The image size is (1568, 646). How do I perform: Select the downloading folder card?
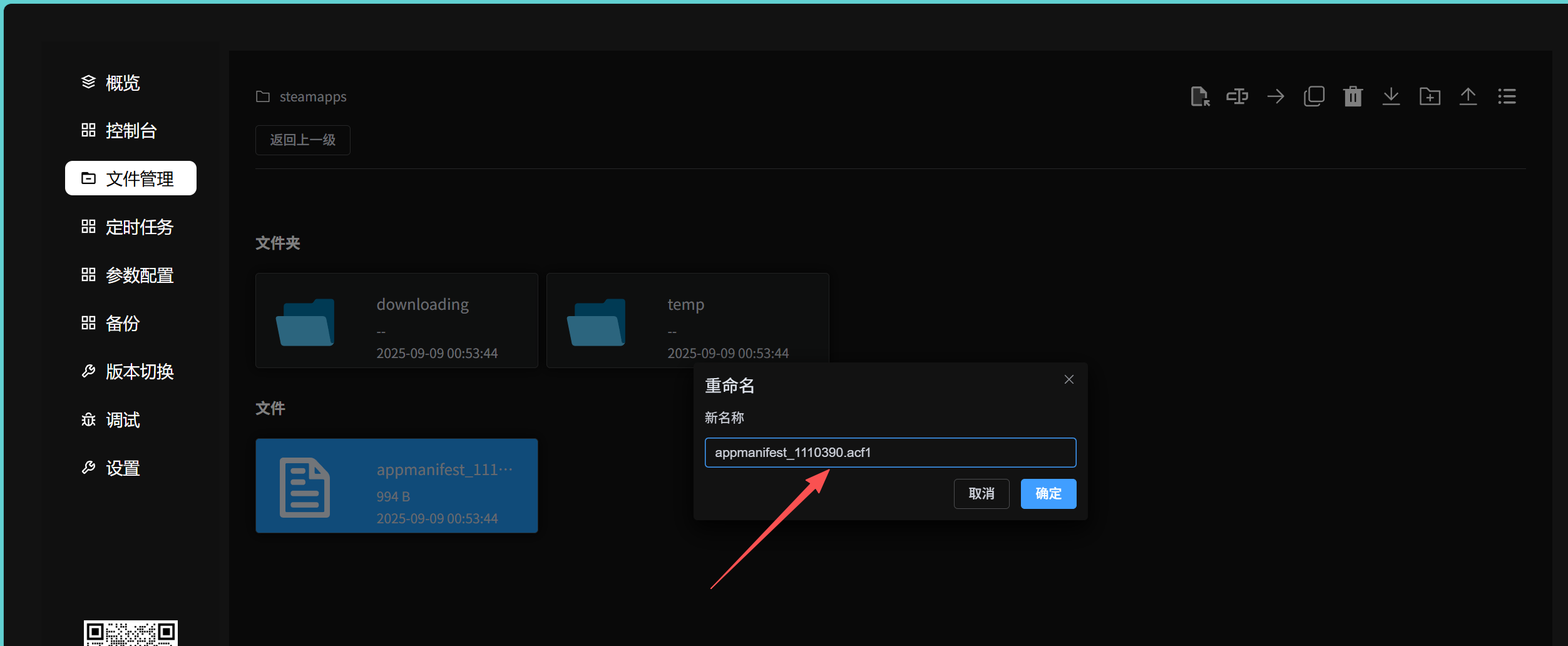(x=397, y=320)
